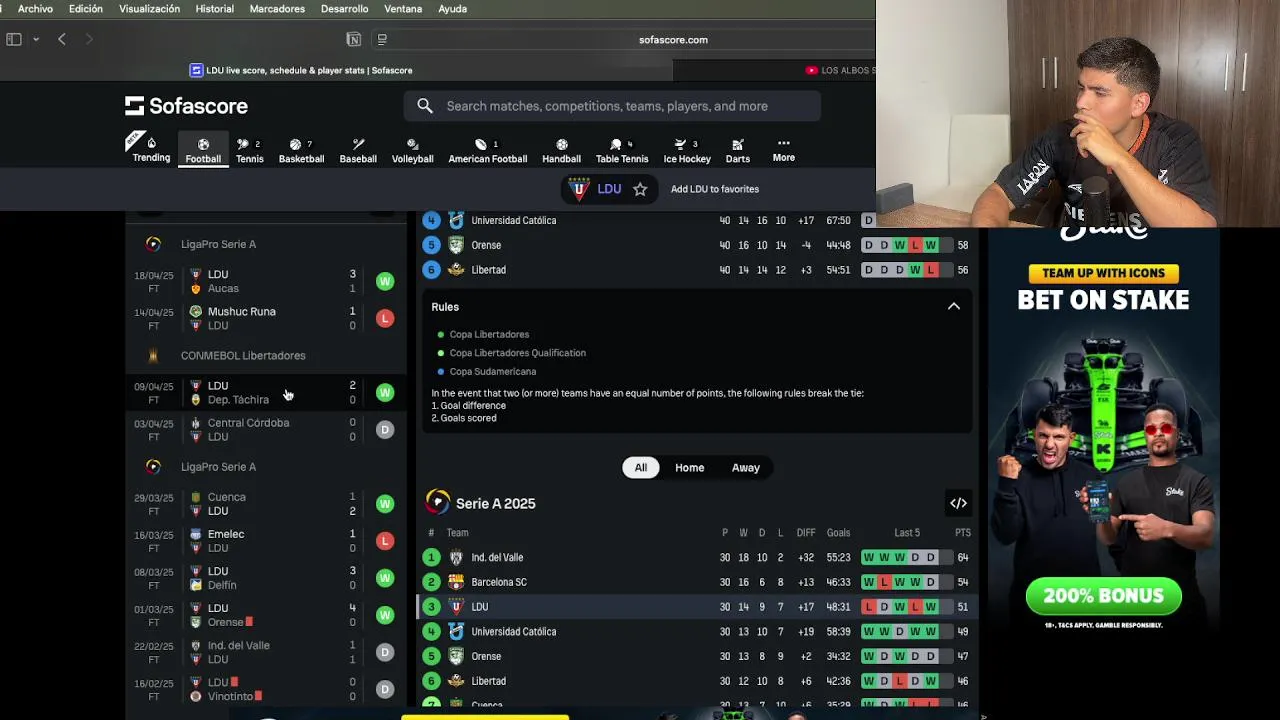
Task: Click the D result badge for Central Córdoba match
Action: pyautogui.click(x=385, y=429)
